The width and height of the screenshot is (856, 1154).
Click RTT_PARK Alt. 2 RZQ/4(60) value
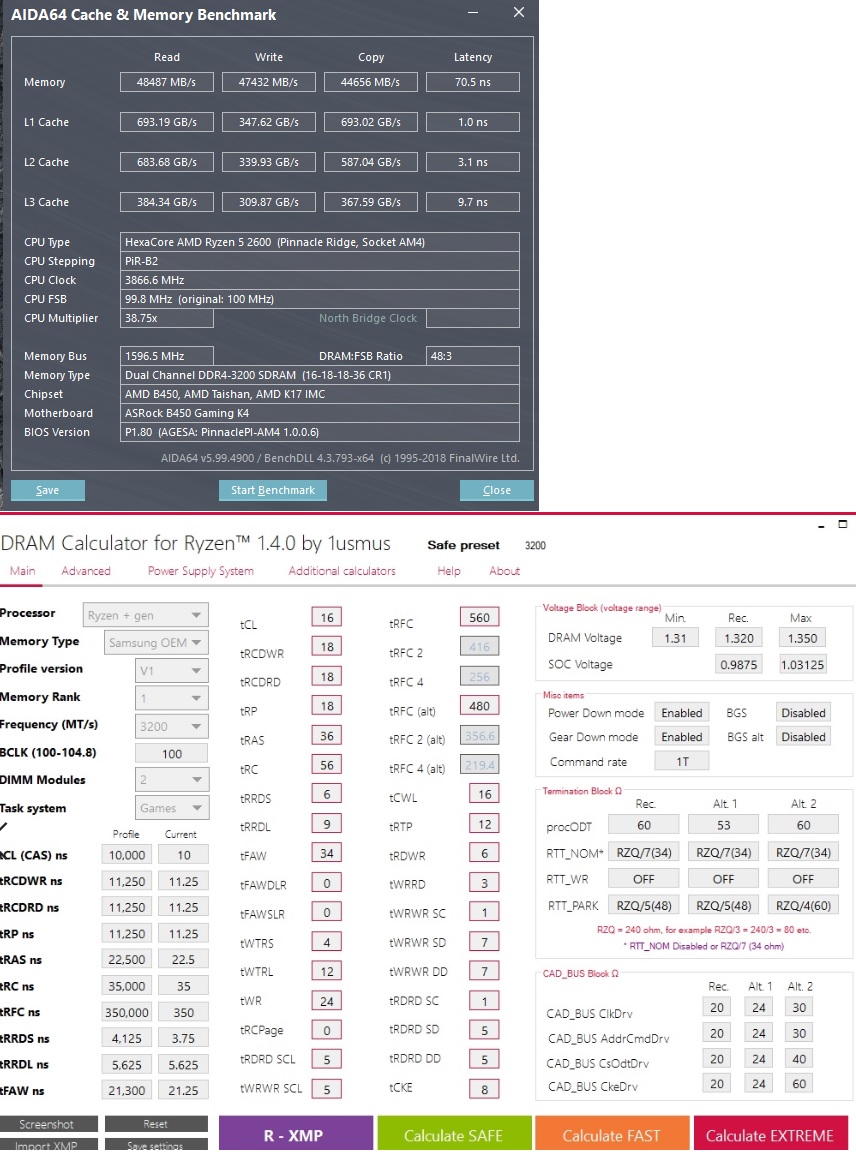(x=803, y=905)
